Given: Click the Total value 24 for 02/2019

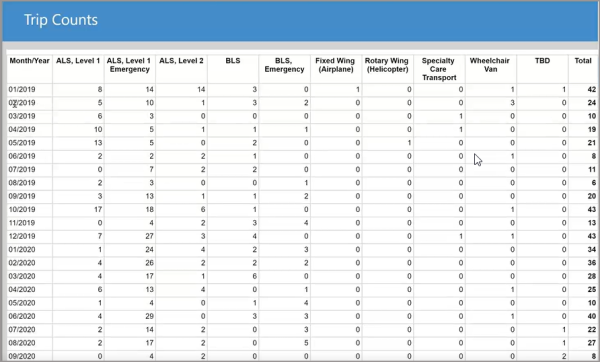Looking at the screenshot, I should tap(592, 103).
